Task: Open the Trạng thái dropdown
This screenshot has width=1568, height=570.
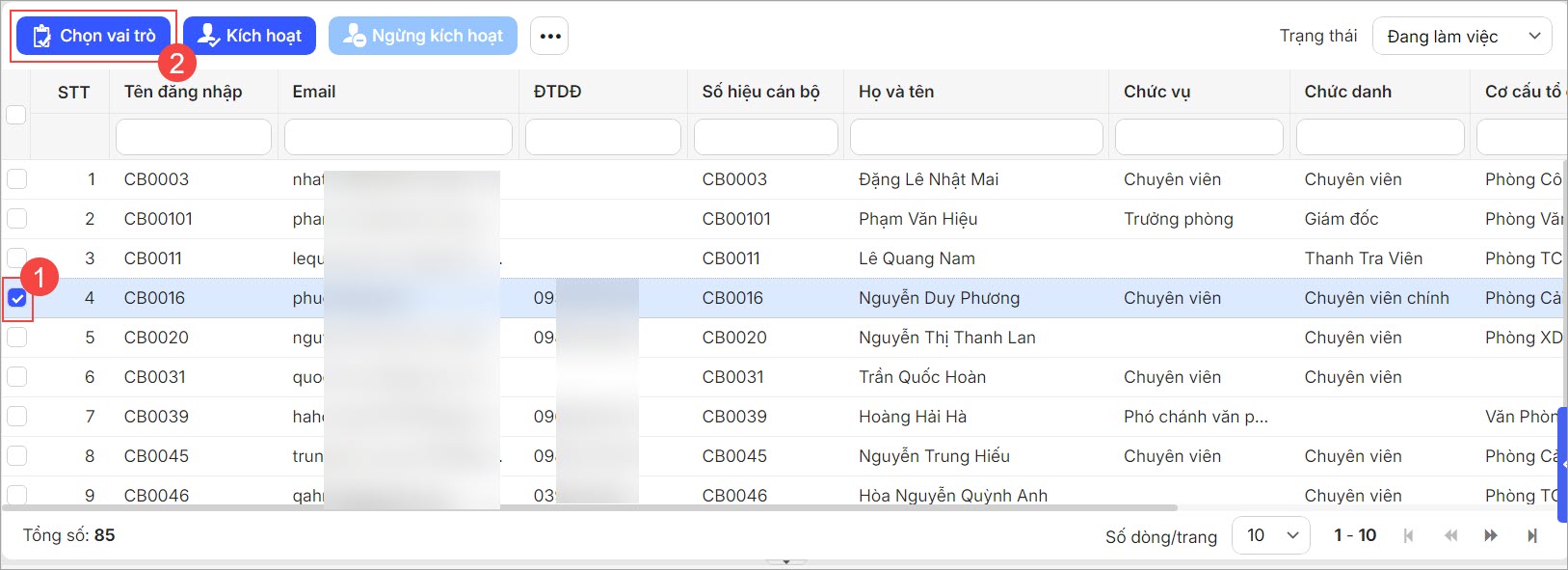Action: point(1462,37)
